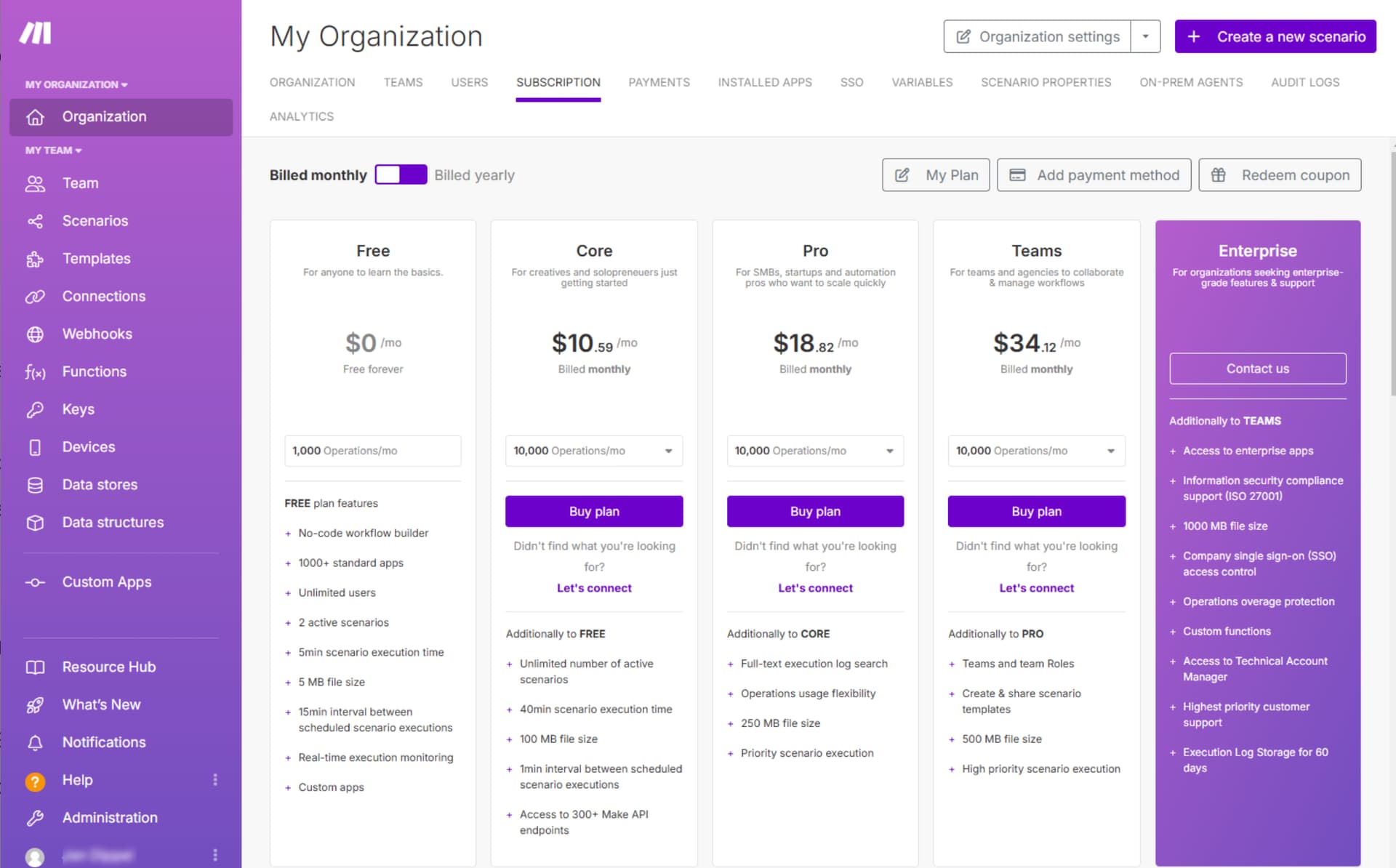Click Let's connect under Pro plan
Screen dimensions: 1396x868
815,588
